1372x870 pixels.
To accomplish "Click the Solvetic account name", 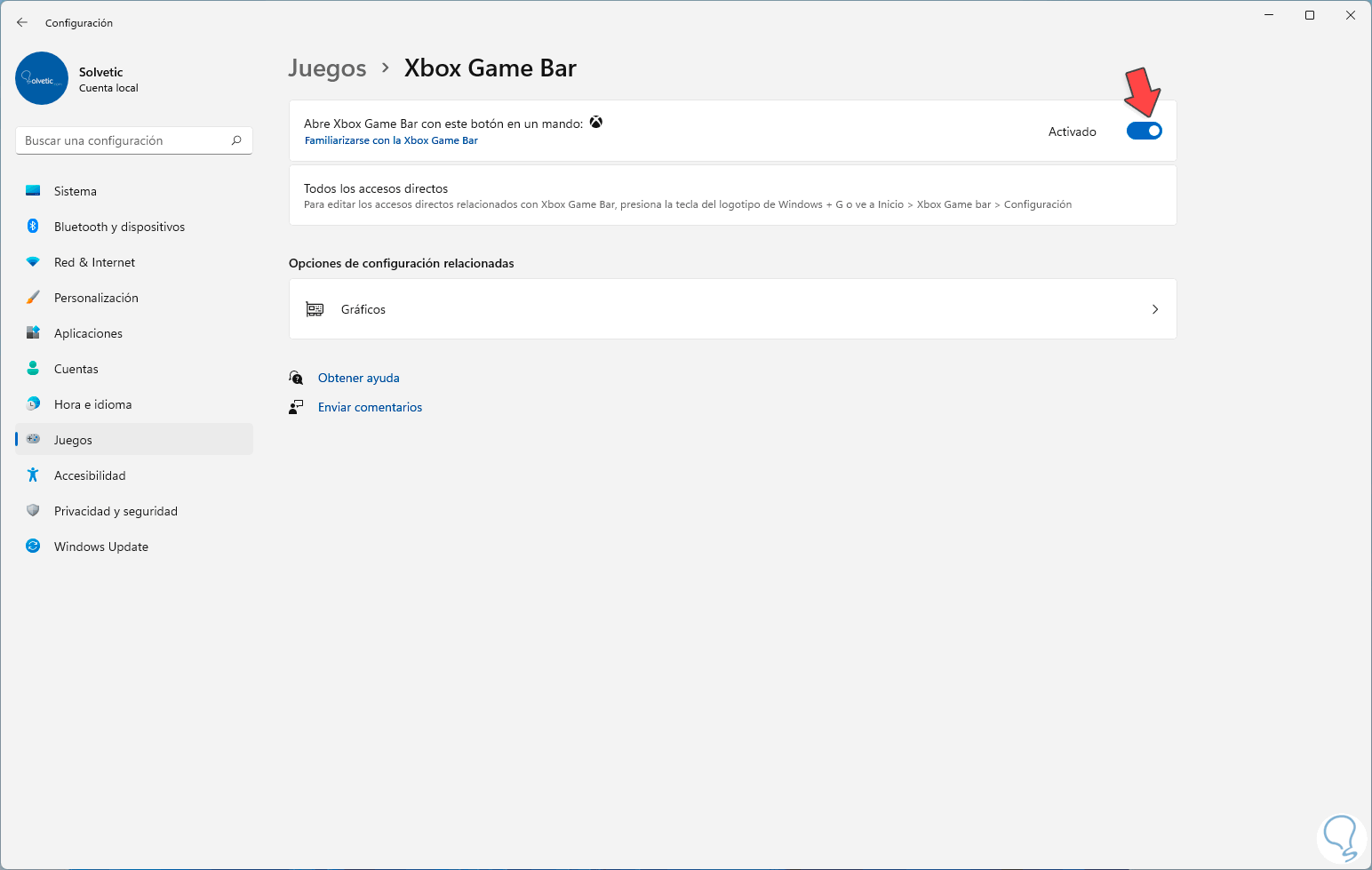I will click(x=101, y=72).
